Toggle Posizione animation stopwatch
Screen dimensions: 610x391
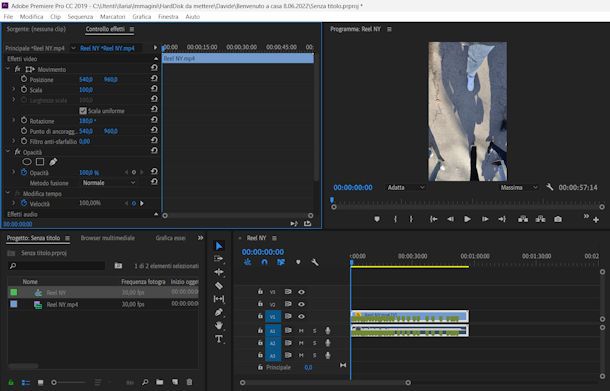[24, 79]
